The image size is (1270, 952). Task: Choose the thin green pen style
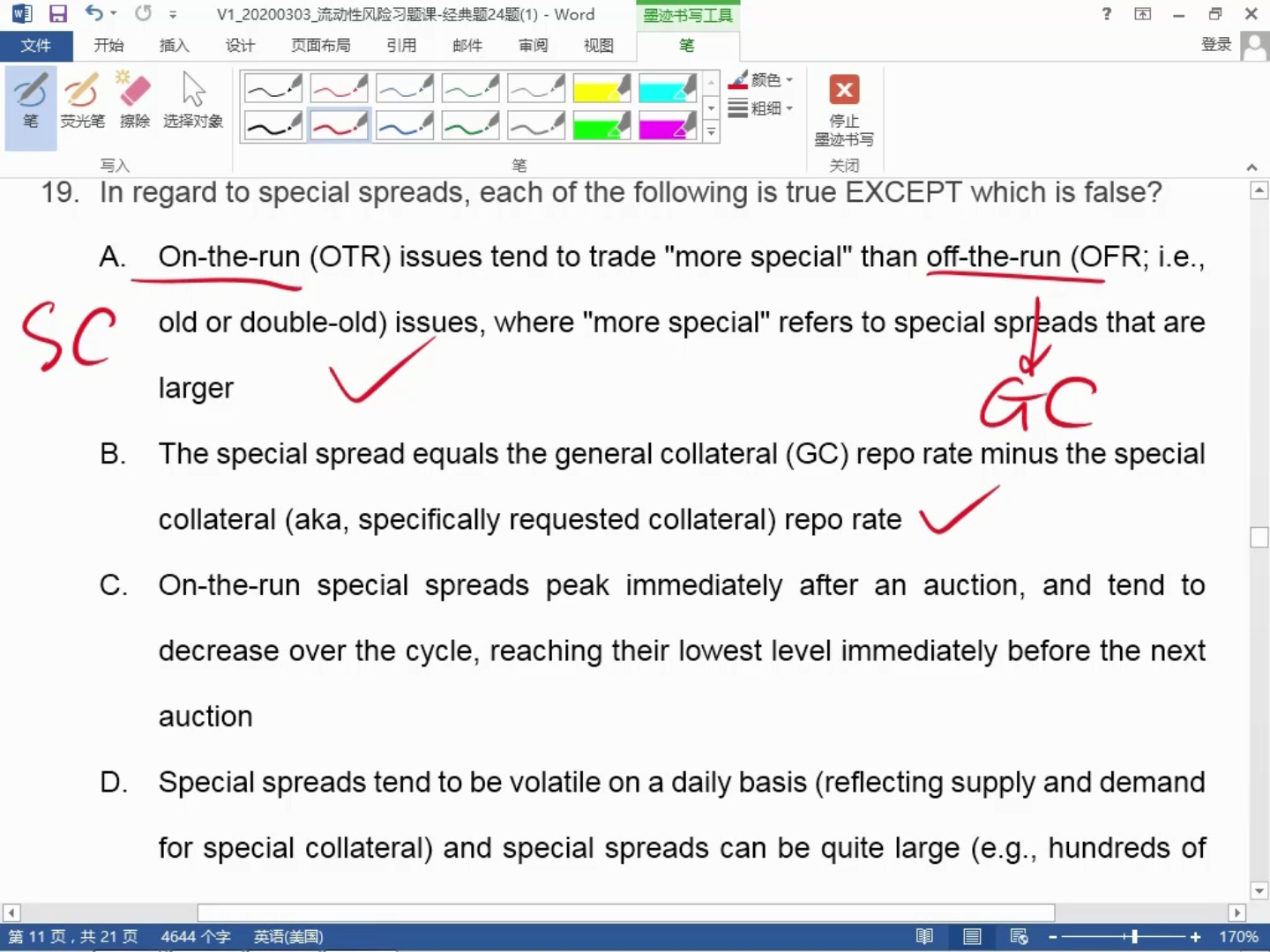point(470,88)
